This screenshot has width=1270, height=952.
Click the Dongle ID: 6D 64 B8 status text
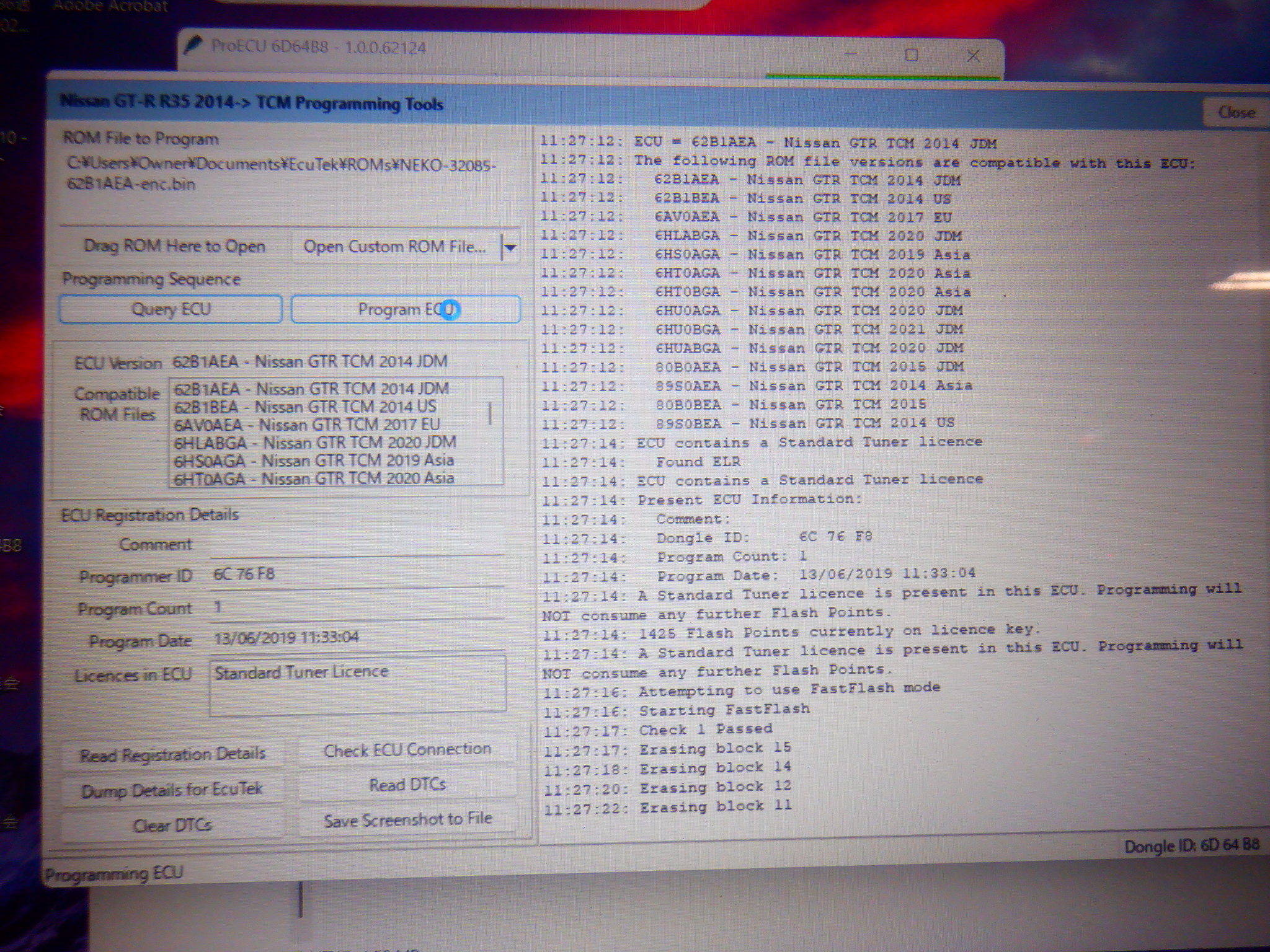tap(1192, 845)
